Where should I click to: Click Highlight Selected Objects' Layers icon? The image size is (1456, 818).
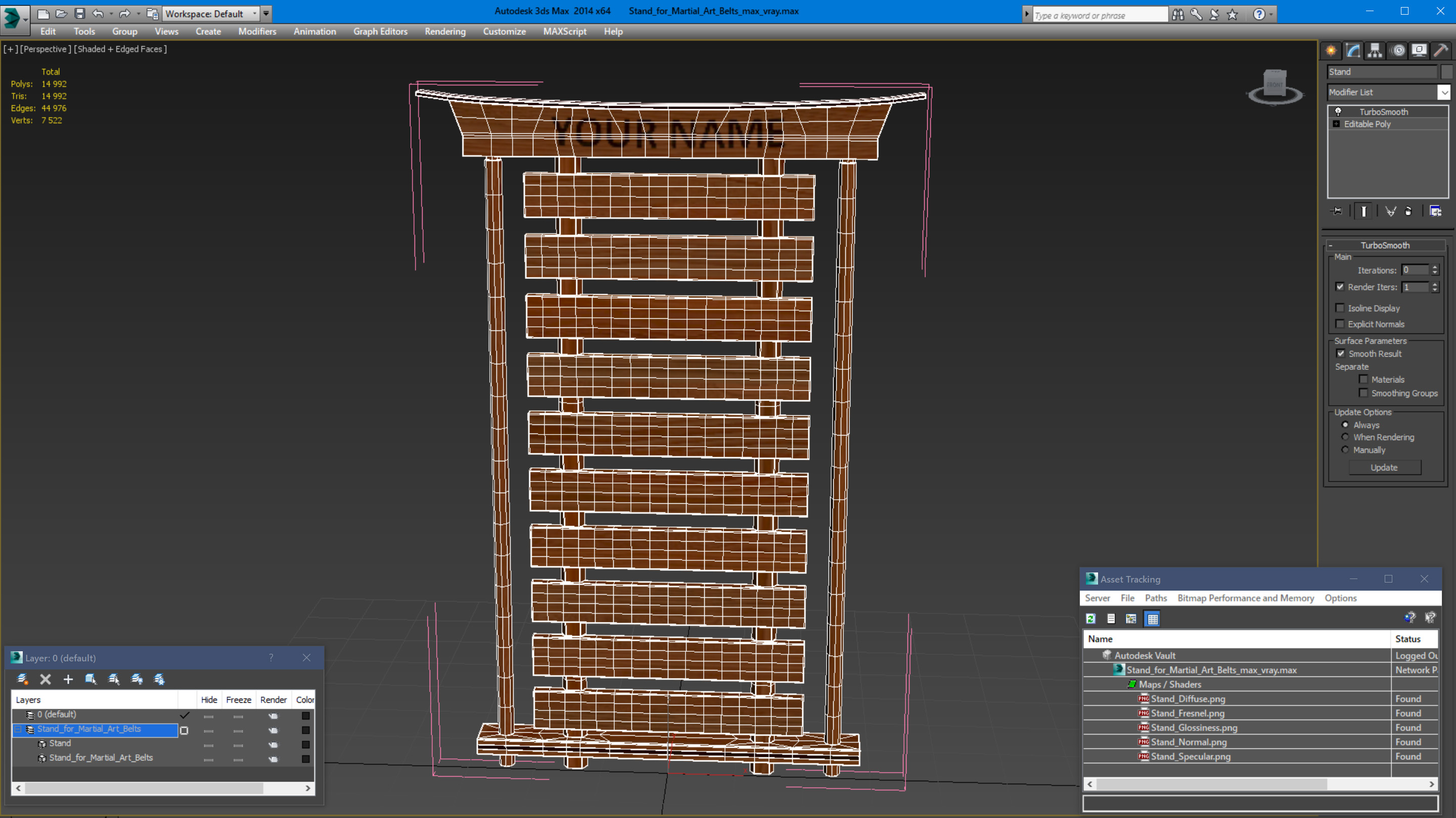click(x=114, y=679)
